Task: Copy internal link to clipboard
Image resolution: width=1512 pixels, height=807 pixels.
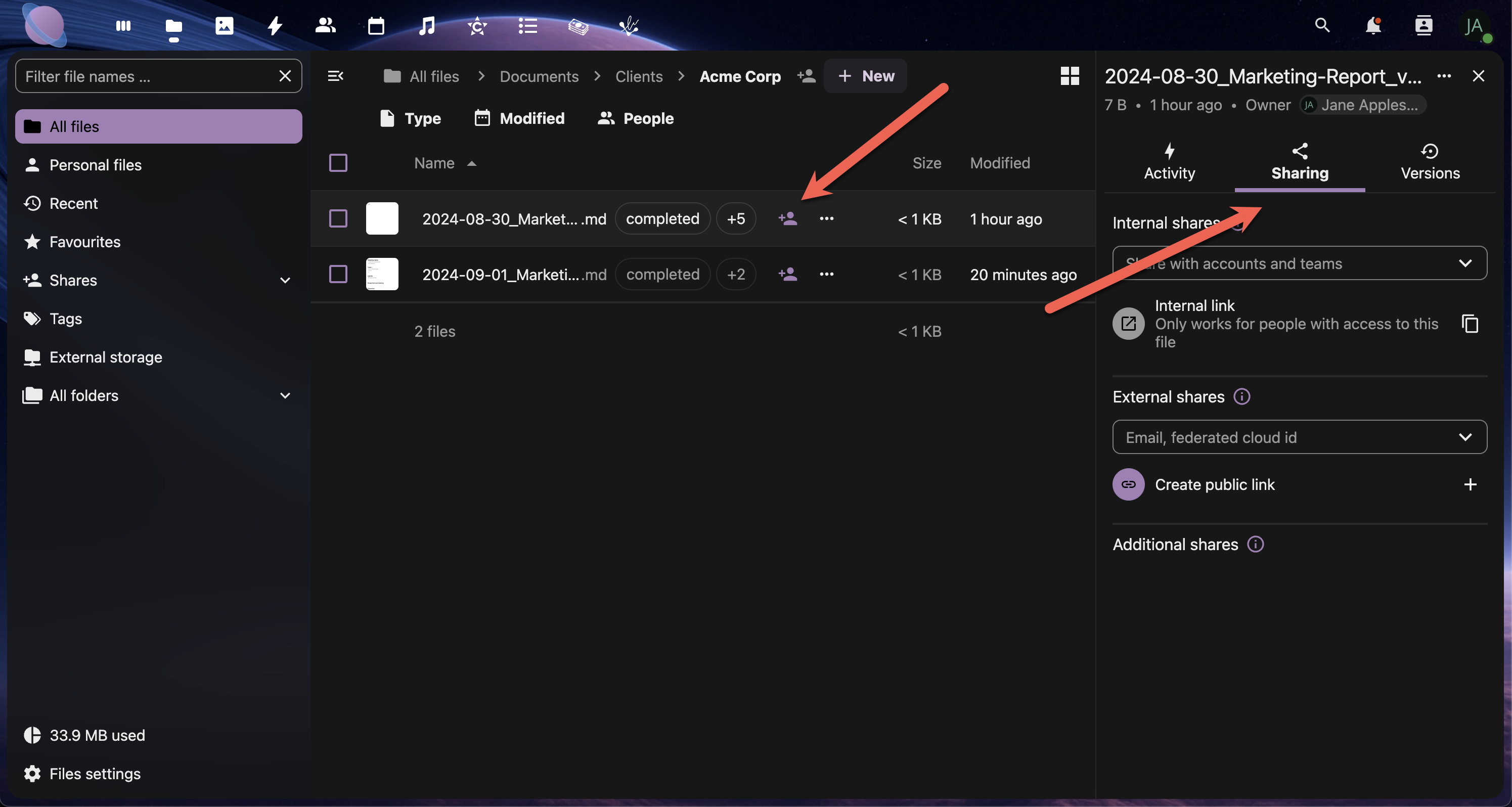Action: click(x=1470, y=324)
